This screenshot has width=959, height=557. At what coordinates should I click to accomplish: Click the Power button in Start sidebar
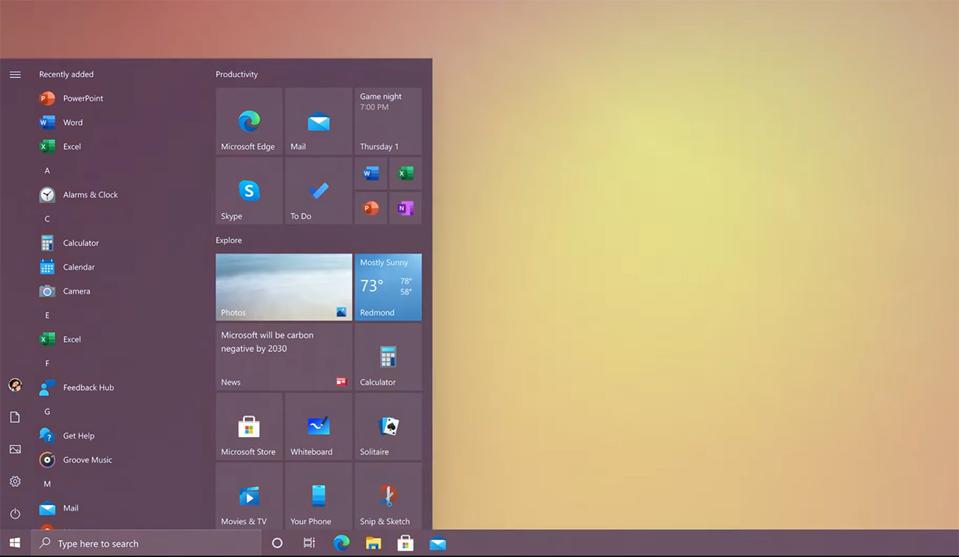[15, 514]
